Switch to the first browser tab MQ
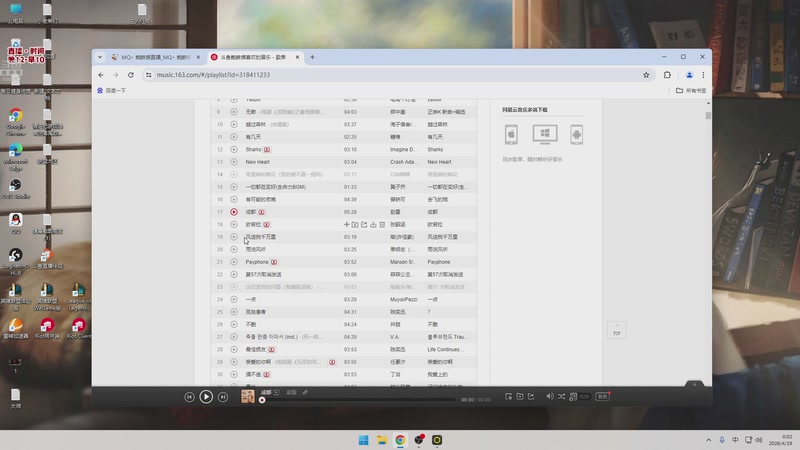Image resolution: width=800 pixels, height=450 pixels. (x=154, y=57)
